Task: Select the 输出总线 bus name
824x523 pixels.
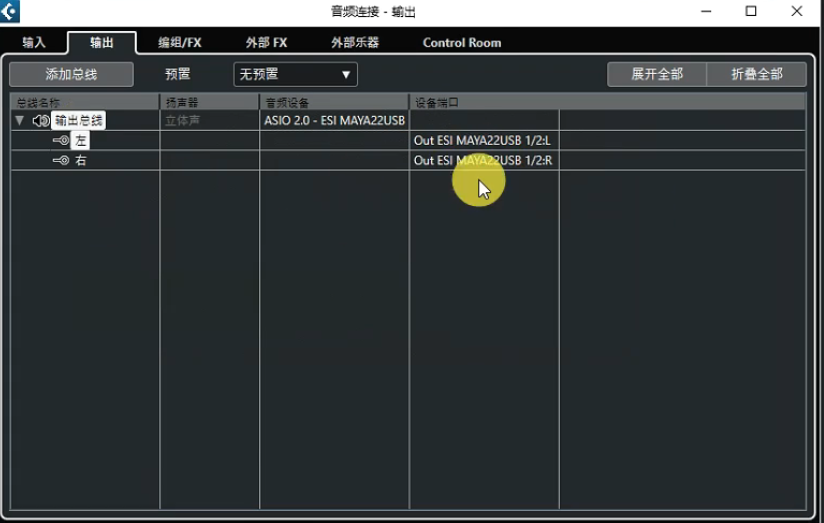Action: click(79, 120)
